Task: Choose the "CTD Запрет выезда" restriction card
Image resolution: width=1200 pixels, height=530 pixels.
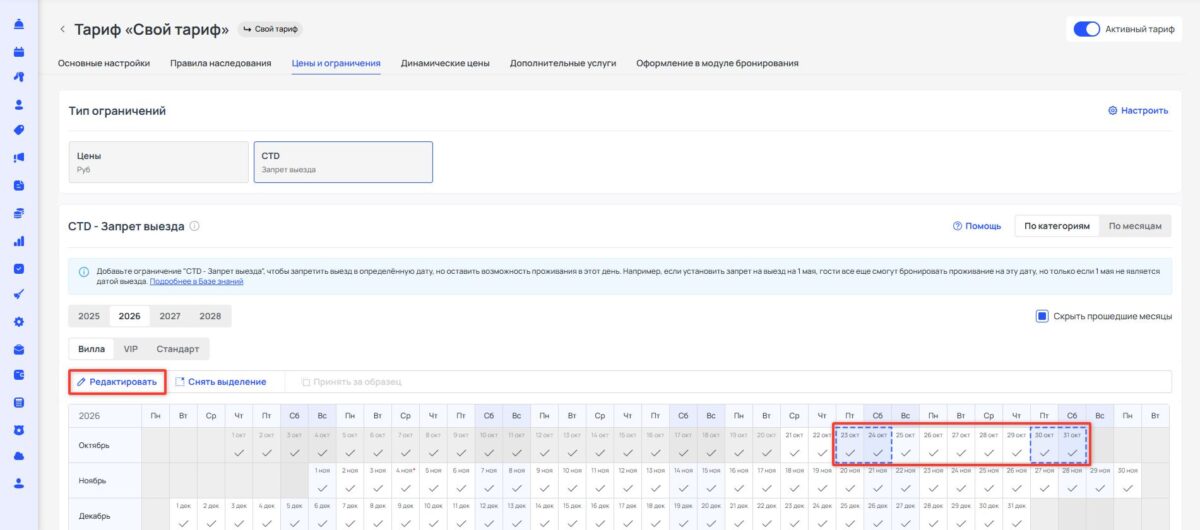Action: pos(343,162)
